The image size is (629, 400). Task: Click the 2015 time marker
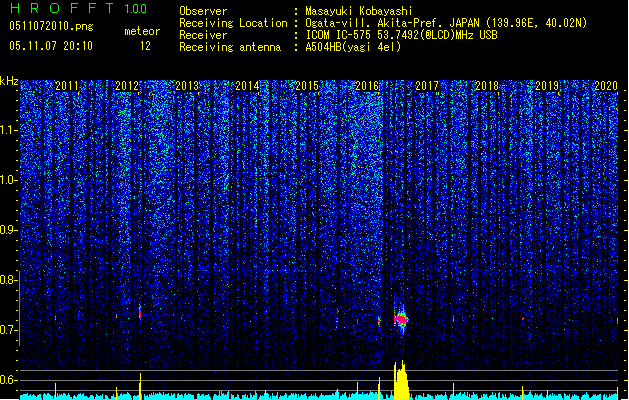point(307,86)
